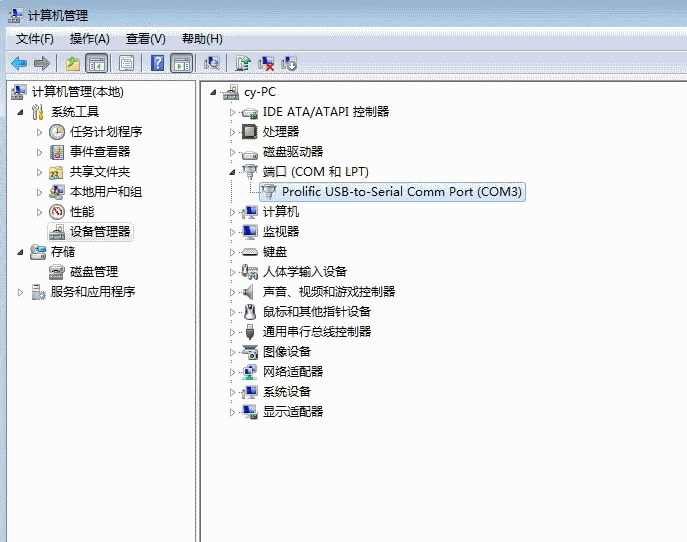Select 事件查看器 icon in tree

(57, 152)
